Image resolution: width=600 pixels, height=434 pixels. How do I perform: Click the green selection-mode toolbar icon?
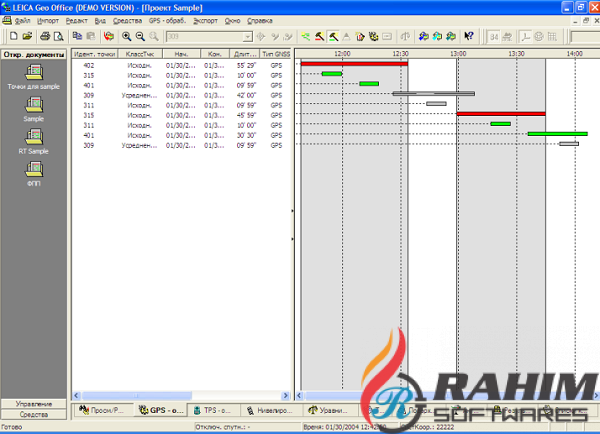pyautogui.click(x=305, y=36)
